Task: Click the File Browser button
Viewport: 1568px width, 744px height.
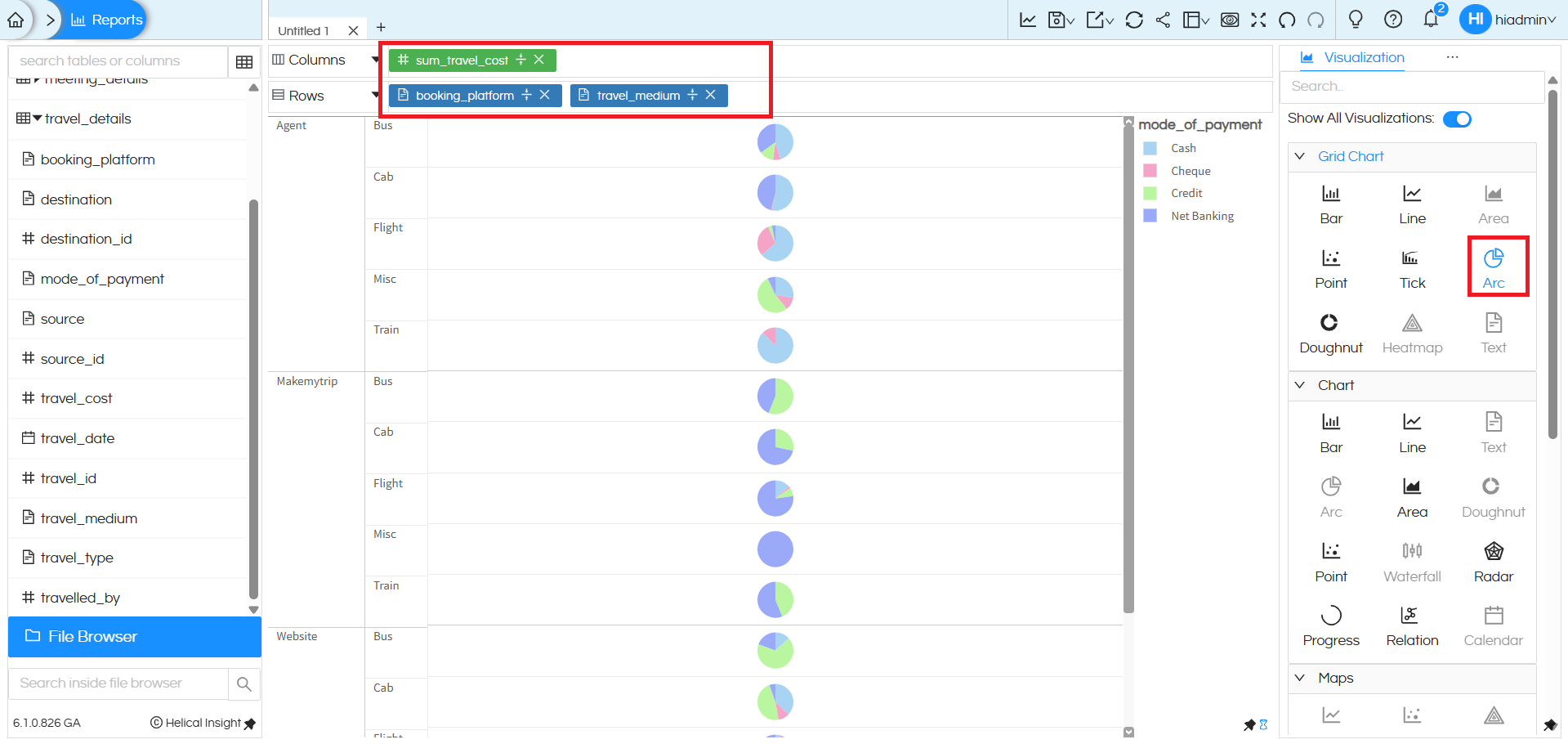Action: (x=135, y=637)
